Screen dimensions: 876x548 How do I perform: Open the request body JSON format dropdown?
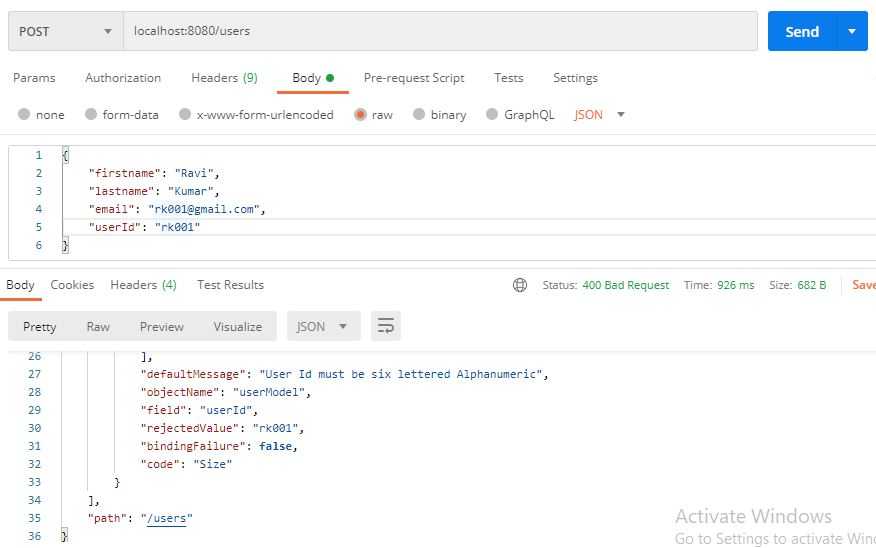point(599,115)
